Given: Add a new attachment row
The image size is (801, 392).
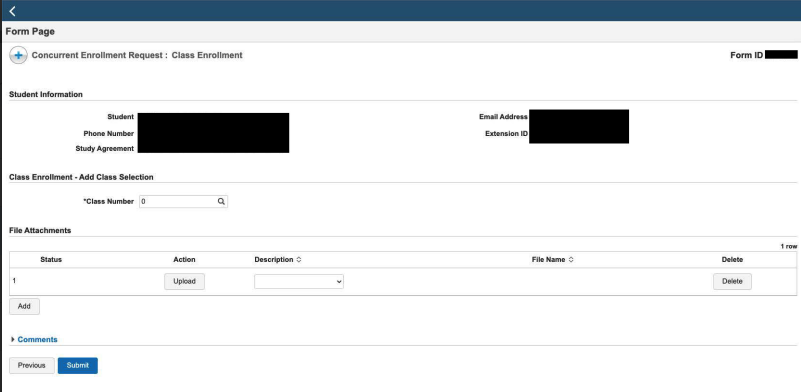Looking at the screenshot, I should click(x=24, y=306).
